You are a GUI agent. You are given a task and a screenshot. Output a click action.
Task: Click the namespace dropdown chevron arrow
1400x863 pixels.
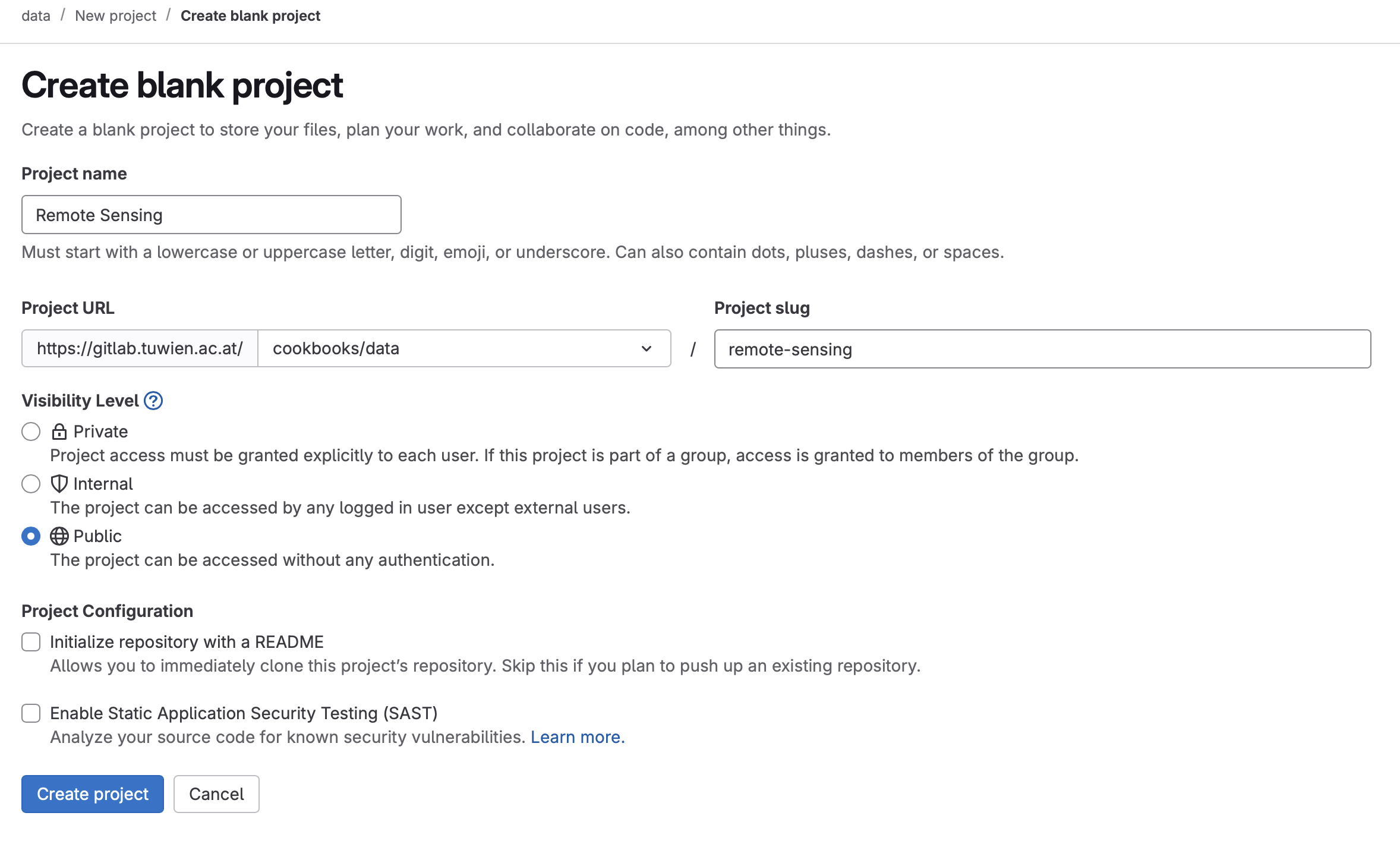647,349
